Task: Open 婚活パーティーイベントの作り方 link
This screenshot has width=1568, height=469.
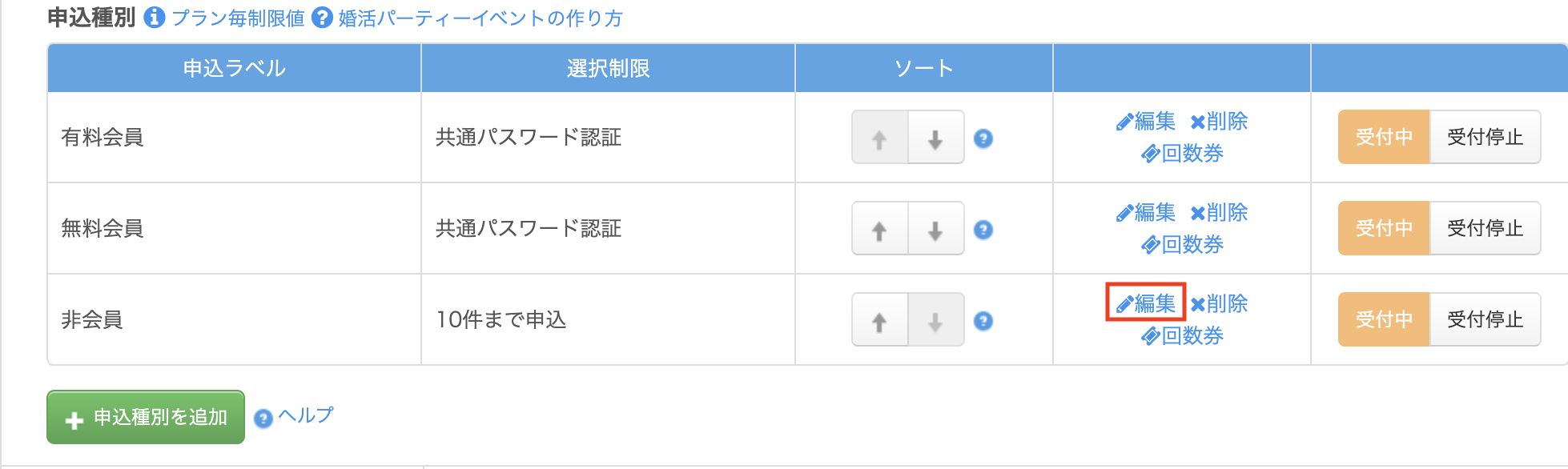Action: point(480,18)
